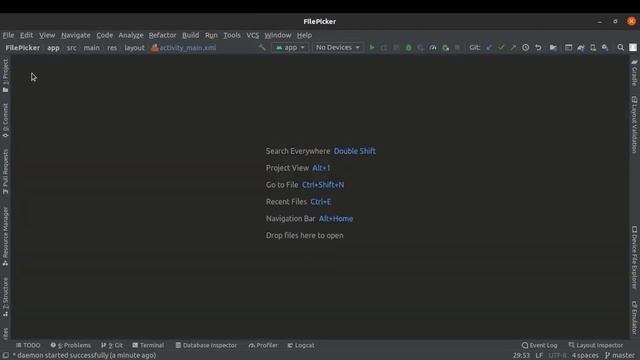Click Git push arrow icon
The height and width of the screenshot is (360, 640).
[x=513, y=47]
